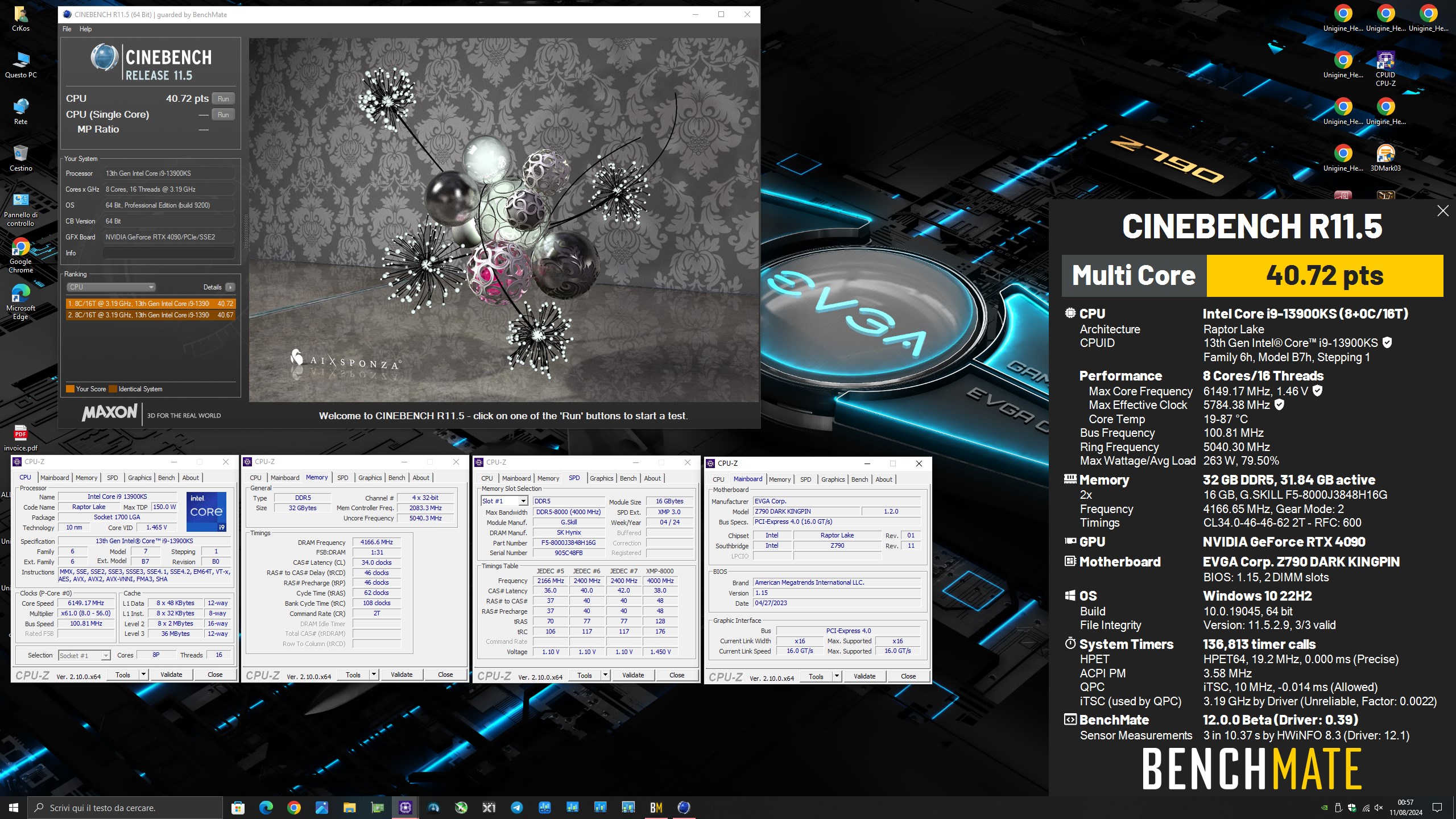Viewport: 1456px width, 819px height.
Task: Open the Ranking CPU dropdown in Cinebench
Action: pos(111,287)
